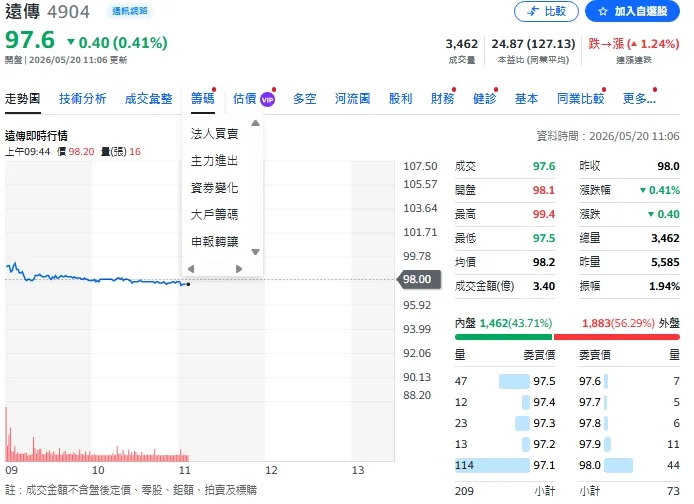Click the dropdown scroll-left arrow
The image size is (694, 504).
191,269
